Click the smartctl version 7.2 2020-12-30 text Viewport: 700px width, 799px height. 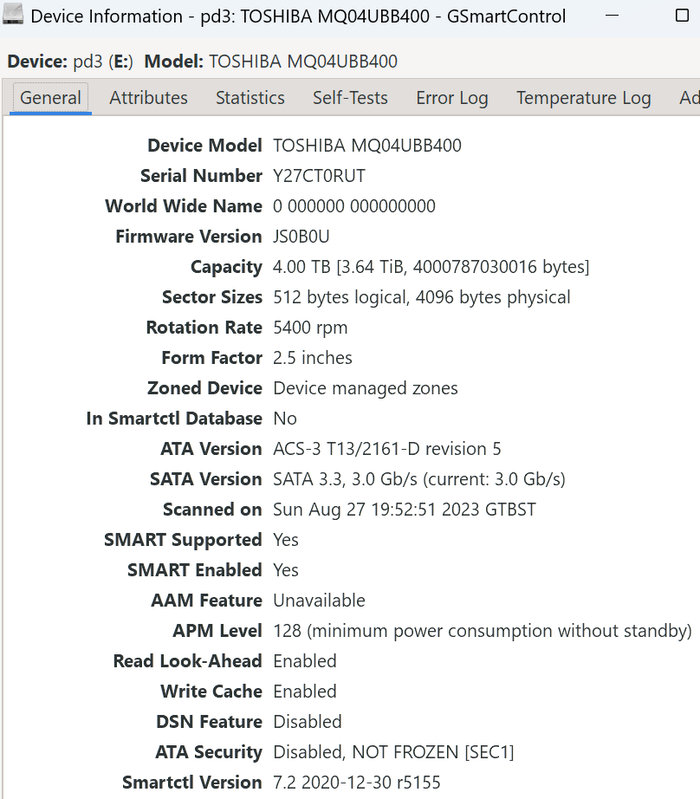point(357,782)
